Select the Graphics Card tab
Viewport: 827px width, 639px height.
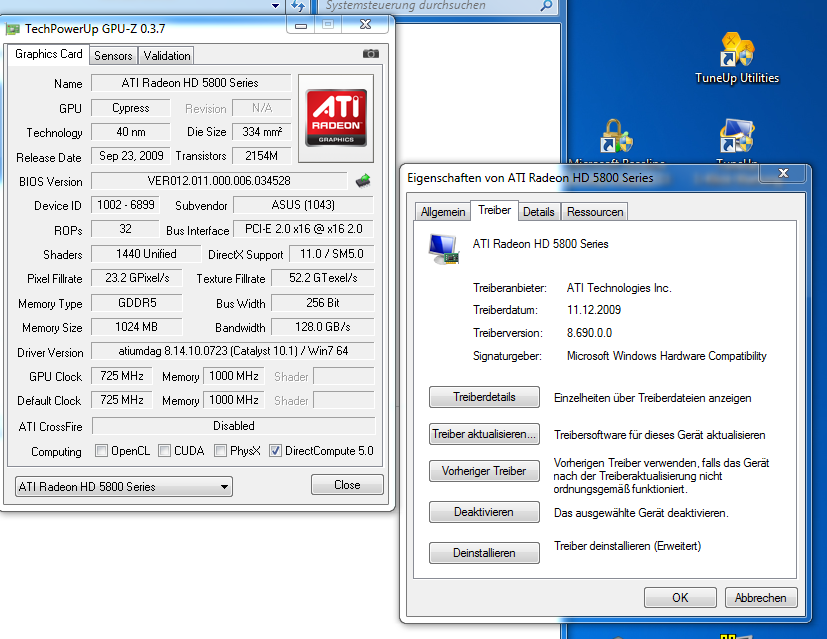(x=49, y=54)
